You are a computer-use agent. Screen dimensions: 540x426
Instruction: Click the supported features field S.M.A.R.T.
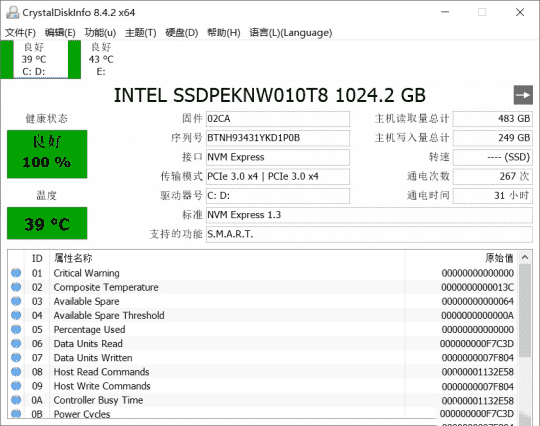[369, 235]
